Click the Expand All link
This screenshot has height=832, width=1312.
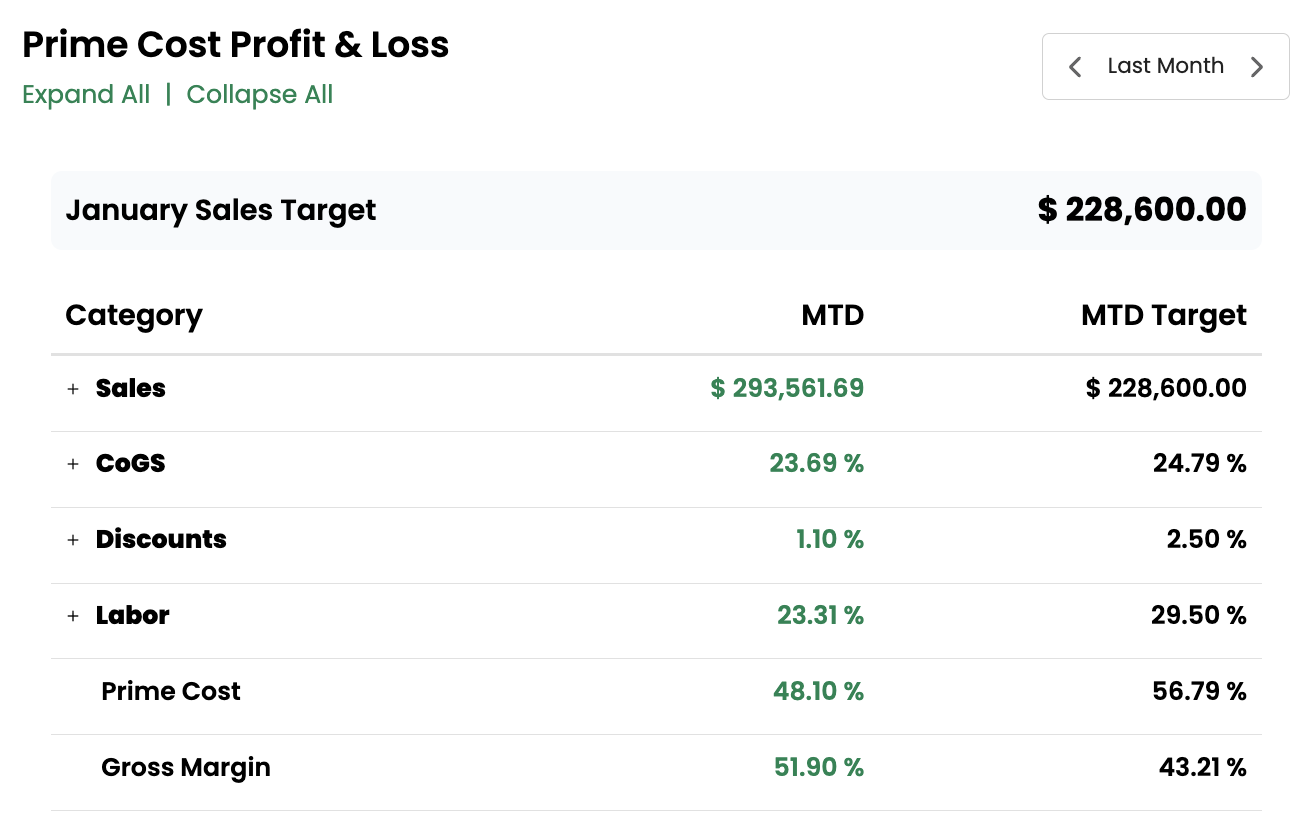(x=86, y=95)
